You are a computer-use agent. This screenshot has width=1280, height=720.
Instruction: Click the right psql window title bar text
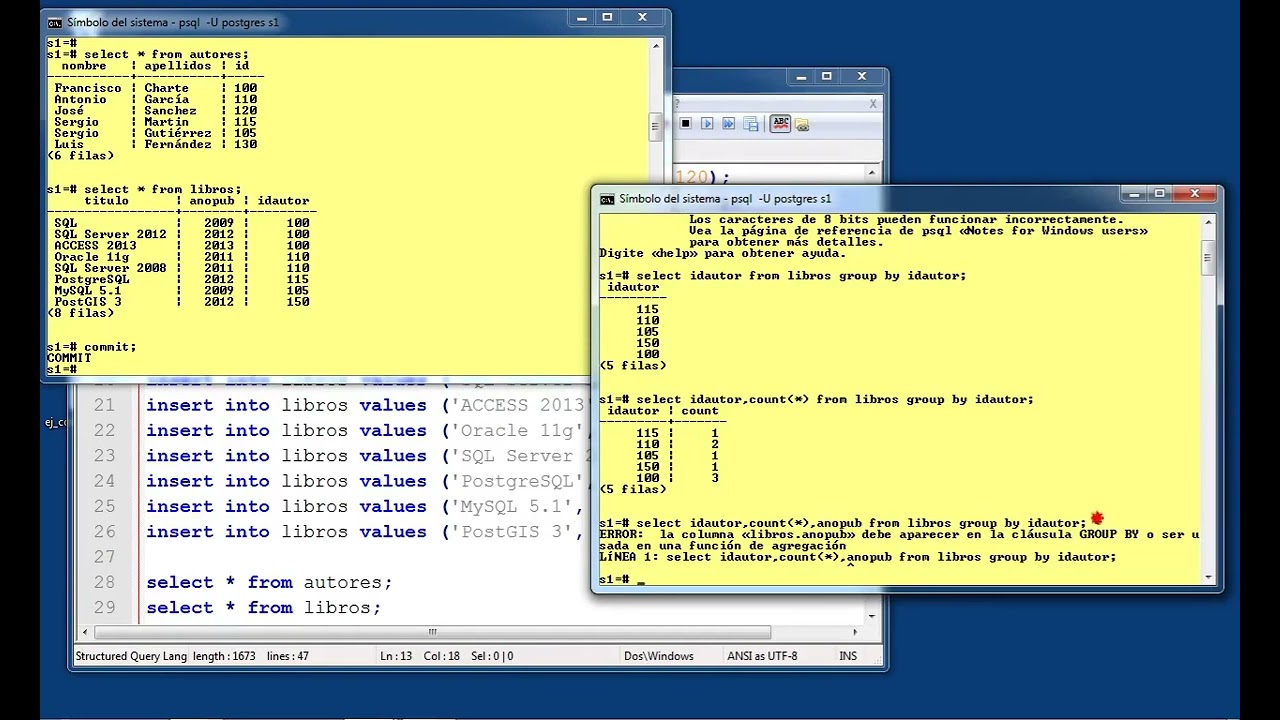pyautogui.click(x=725, y=199)
